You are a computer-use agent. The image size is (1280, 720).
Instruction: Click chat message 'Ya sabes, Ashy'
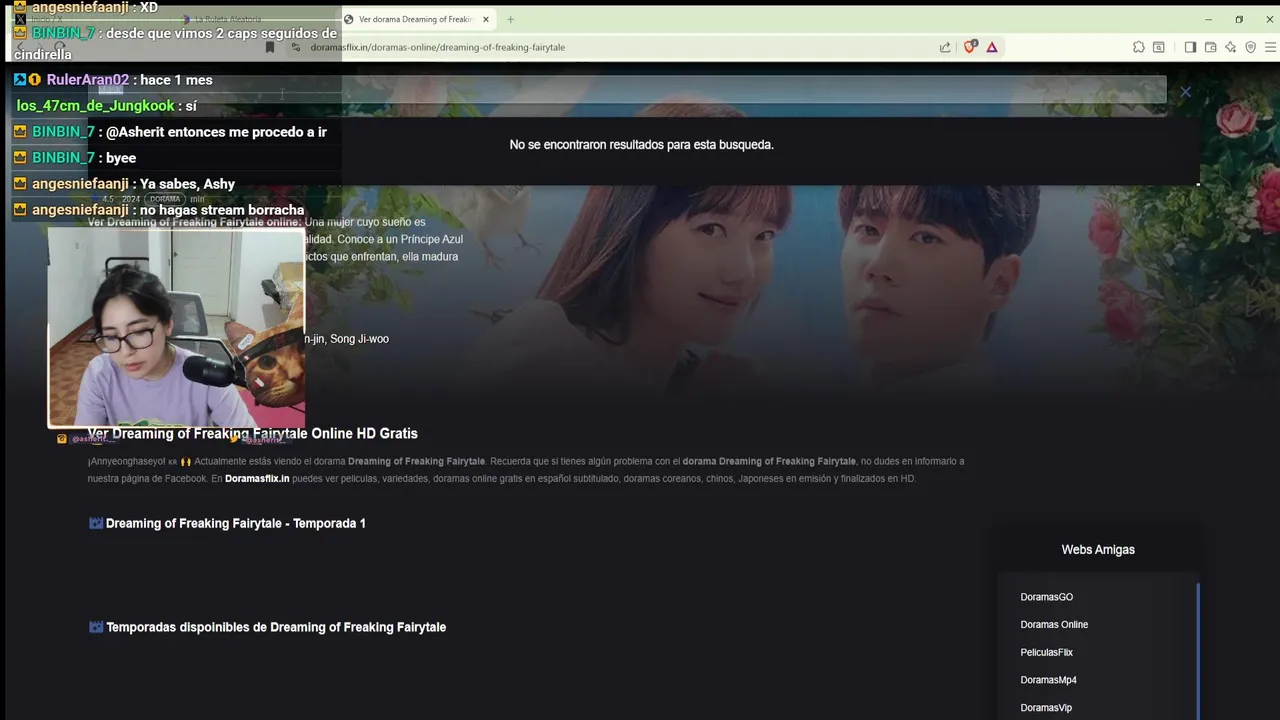(187, 184)
